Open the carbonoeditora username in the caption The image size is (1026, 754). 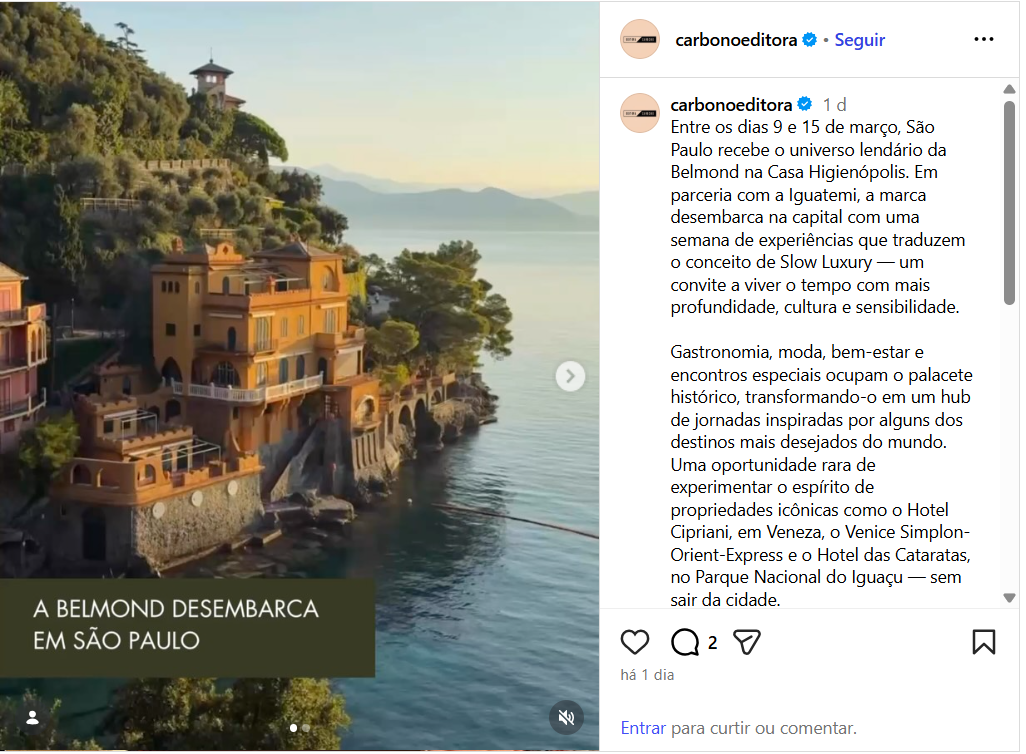pyautogui.click(x=731, y=104)
